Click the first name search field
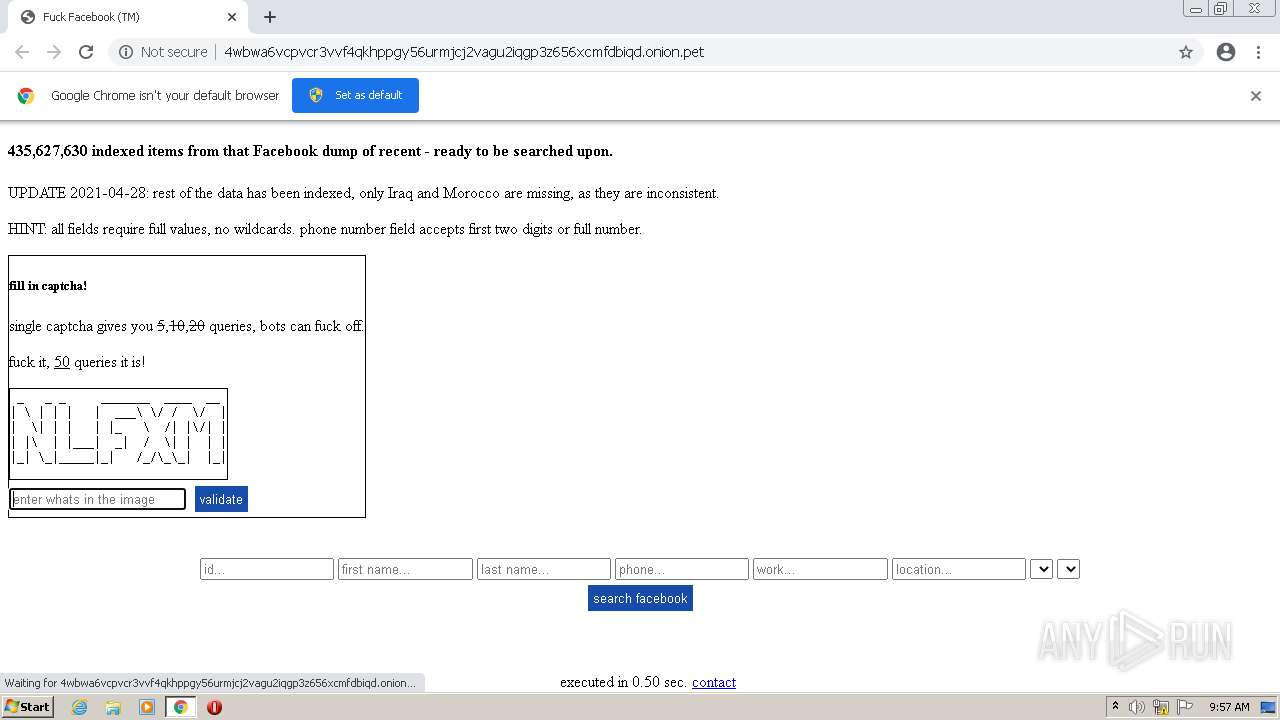 pyautogui.click(x=405, y=569)
